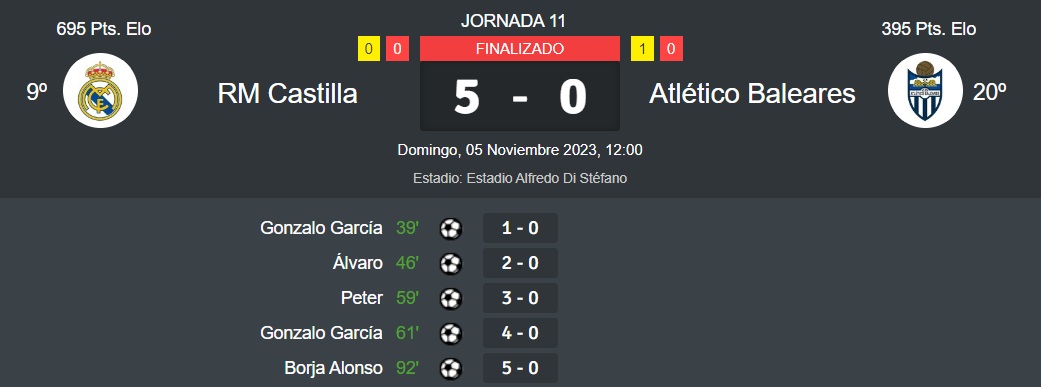The width and height of the screenshot is (1041, 387).
Task: Click Atlético Baleares red card counter
Action: pyautogui.click(x=671, y=48)
